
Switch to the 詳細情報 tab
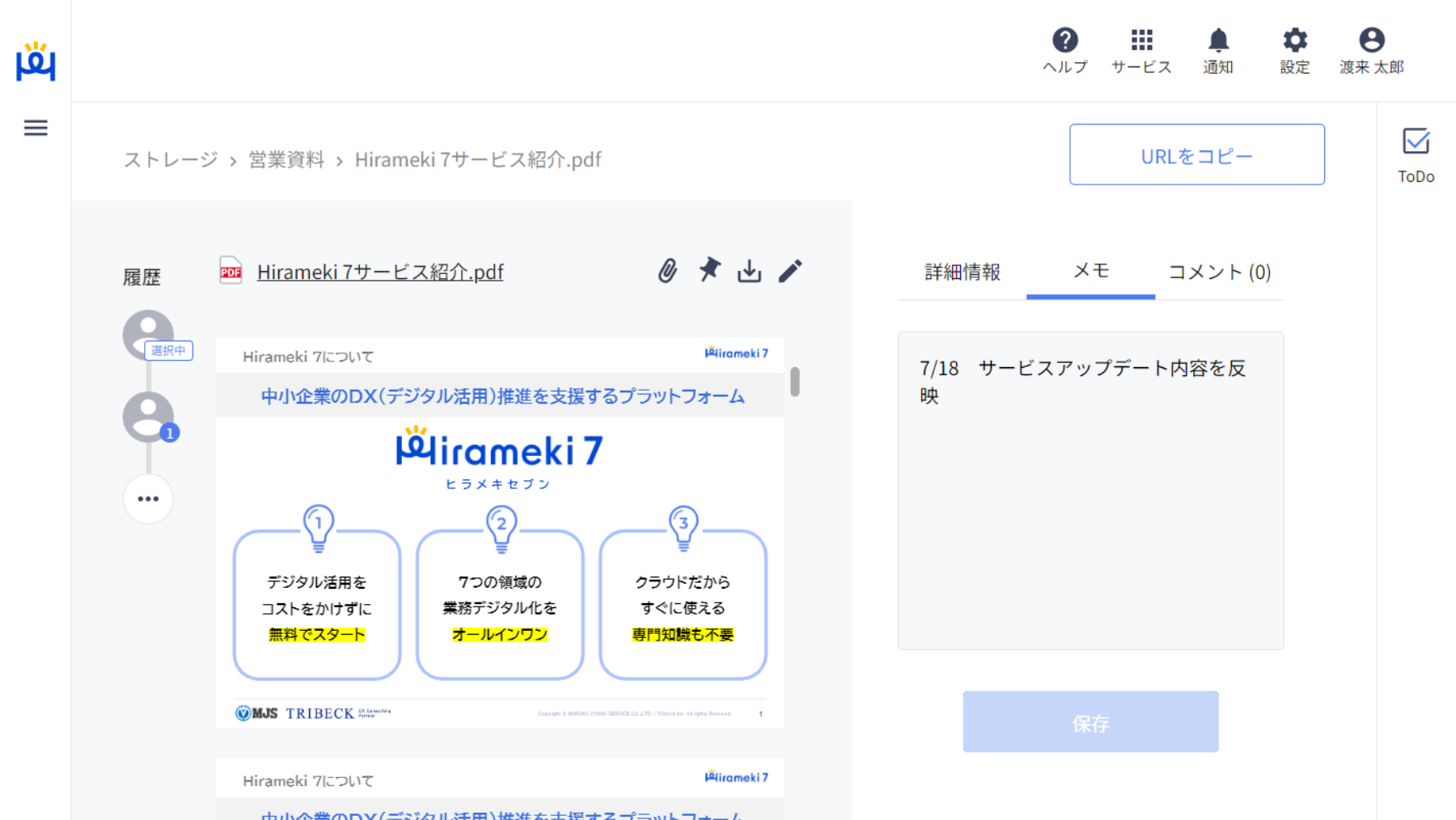961,273
